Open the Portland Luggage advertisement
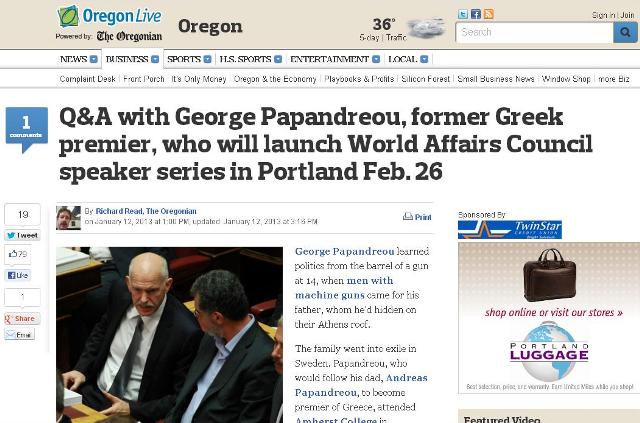 pyautogui.click(x=549, y=318)
